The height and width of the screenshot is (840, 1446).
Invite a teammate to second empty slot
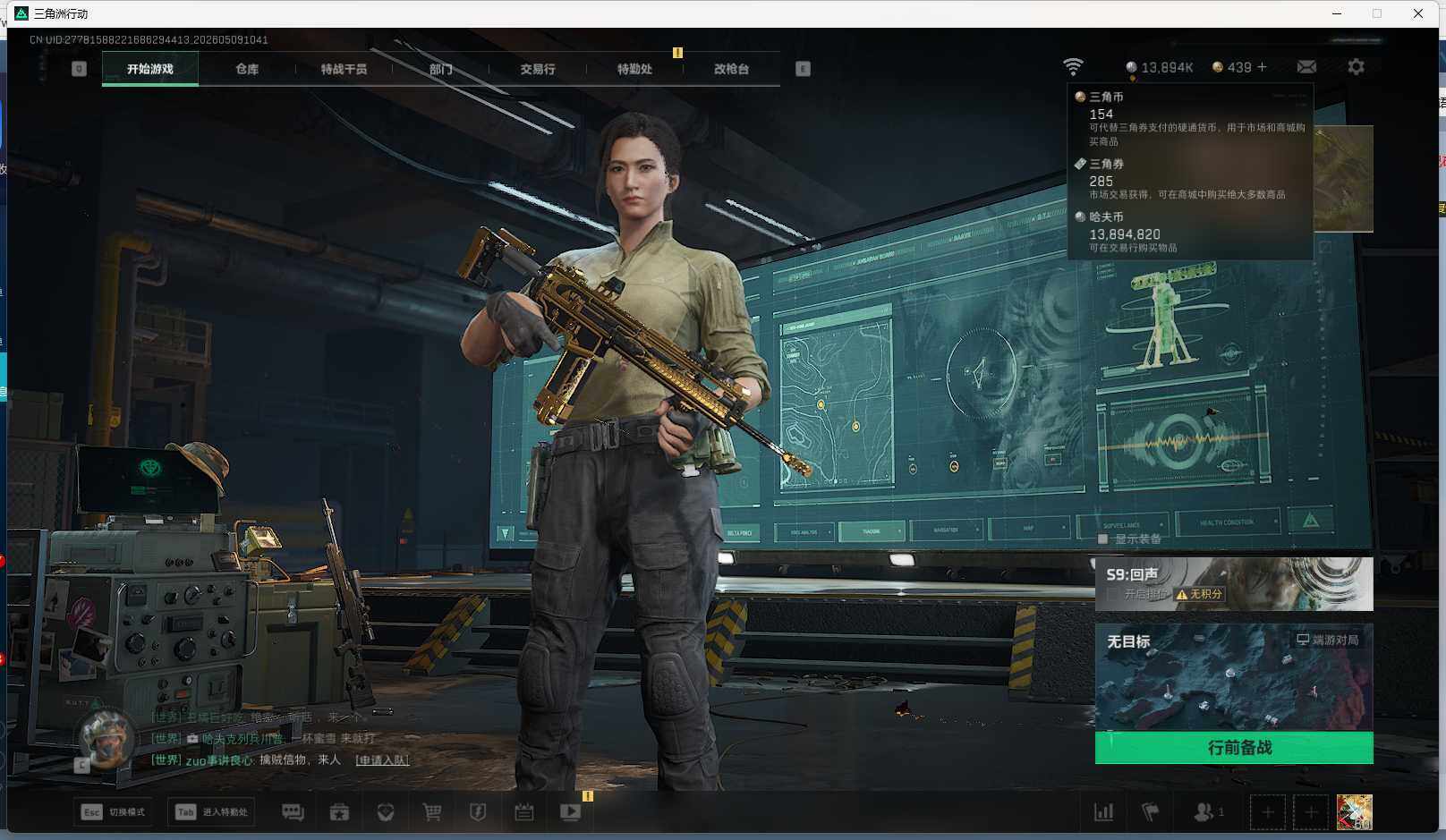[1311, 812]
